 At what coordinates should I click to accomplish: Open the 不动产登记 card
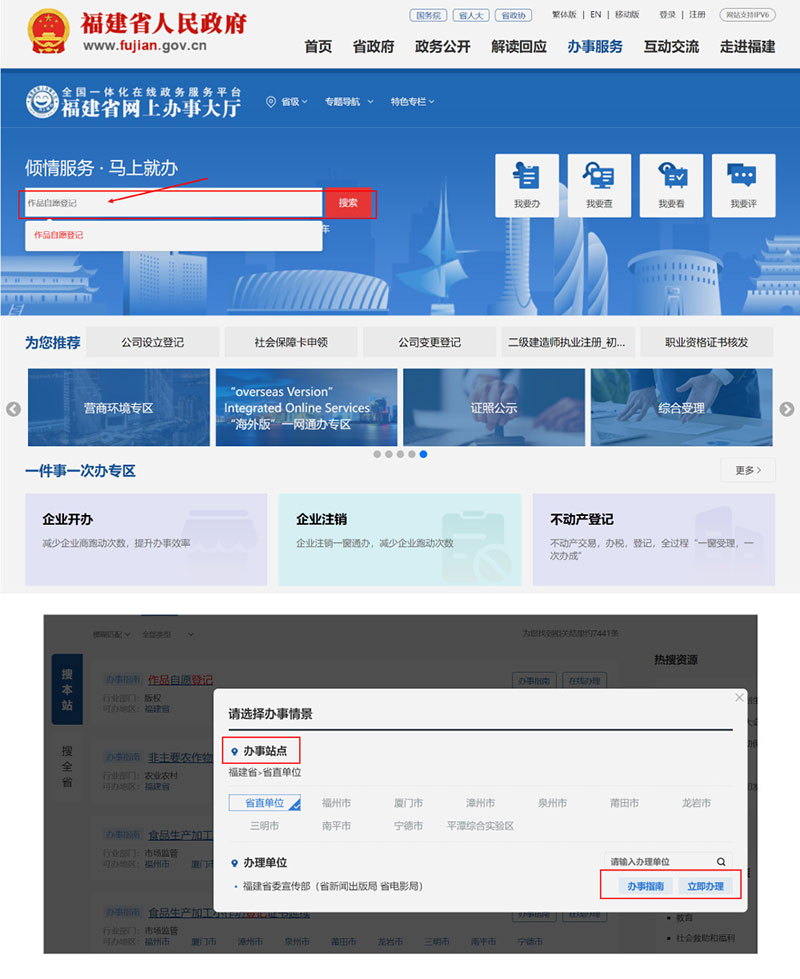tap(654, 539)
